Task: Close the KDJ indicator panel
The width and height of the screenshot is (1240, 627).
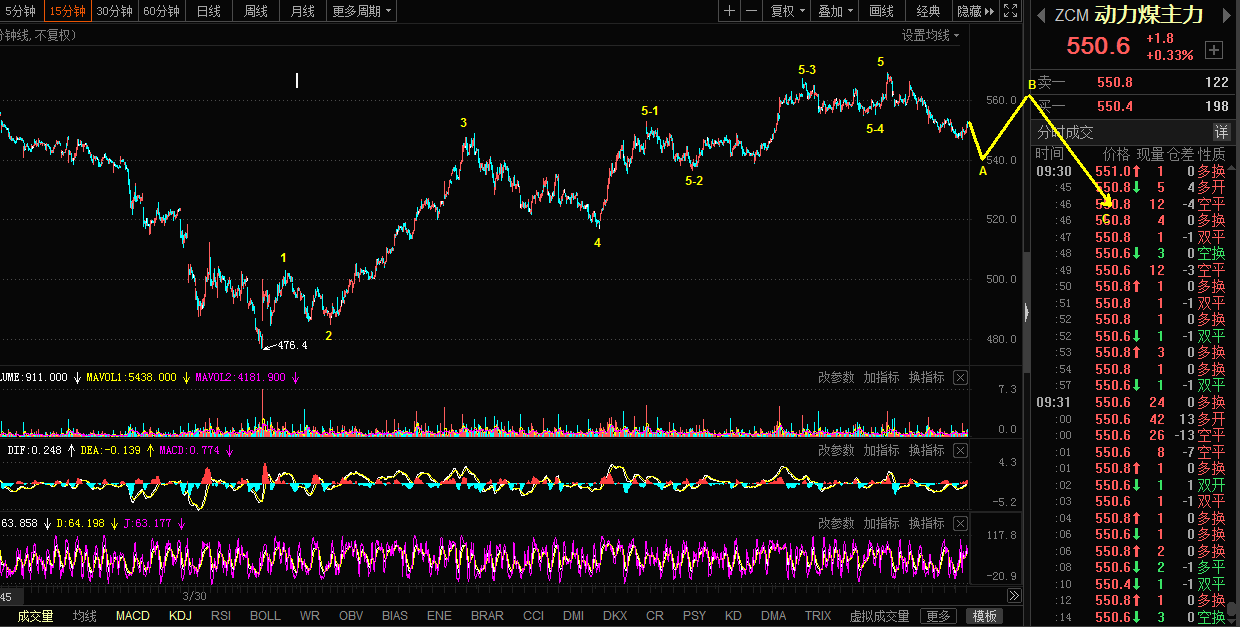Action: pyautogui.click(x=961, y=523)
